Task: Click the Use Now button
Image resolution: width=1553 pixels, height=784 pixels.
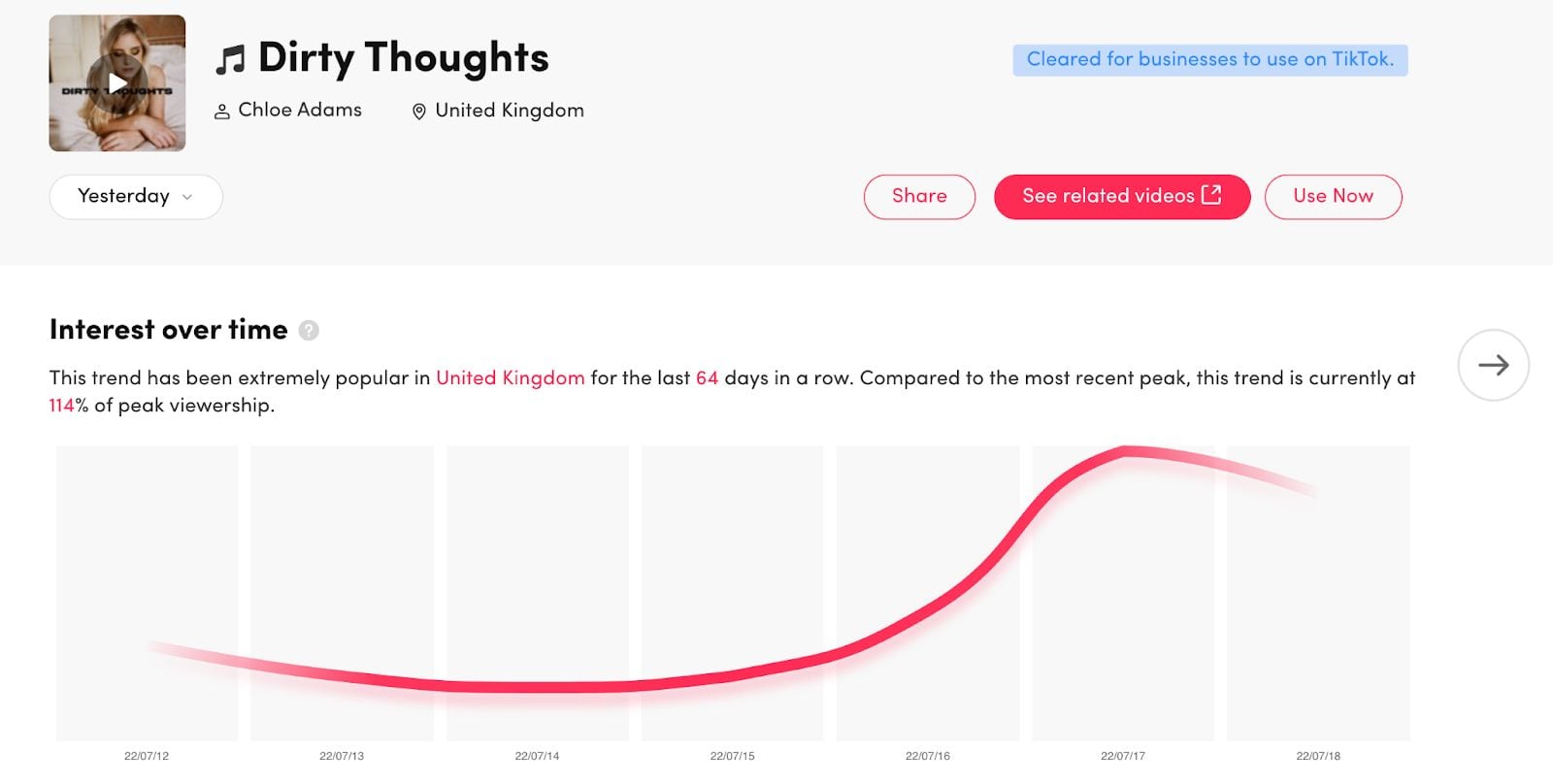Action: 1333,197
